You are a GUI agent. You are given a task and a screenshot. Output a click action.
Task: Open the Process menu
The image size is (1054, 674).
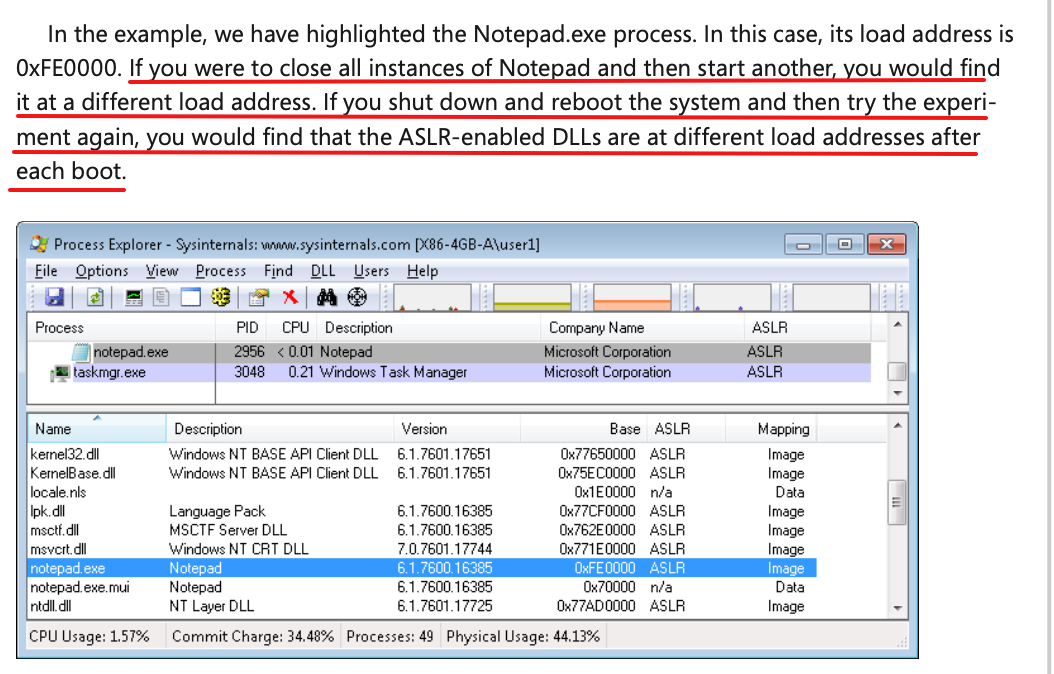[220, 271]
